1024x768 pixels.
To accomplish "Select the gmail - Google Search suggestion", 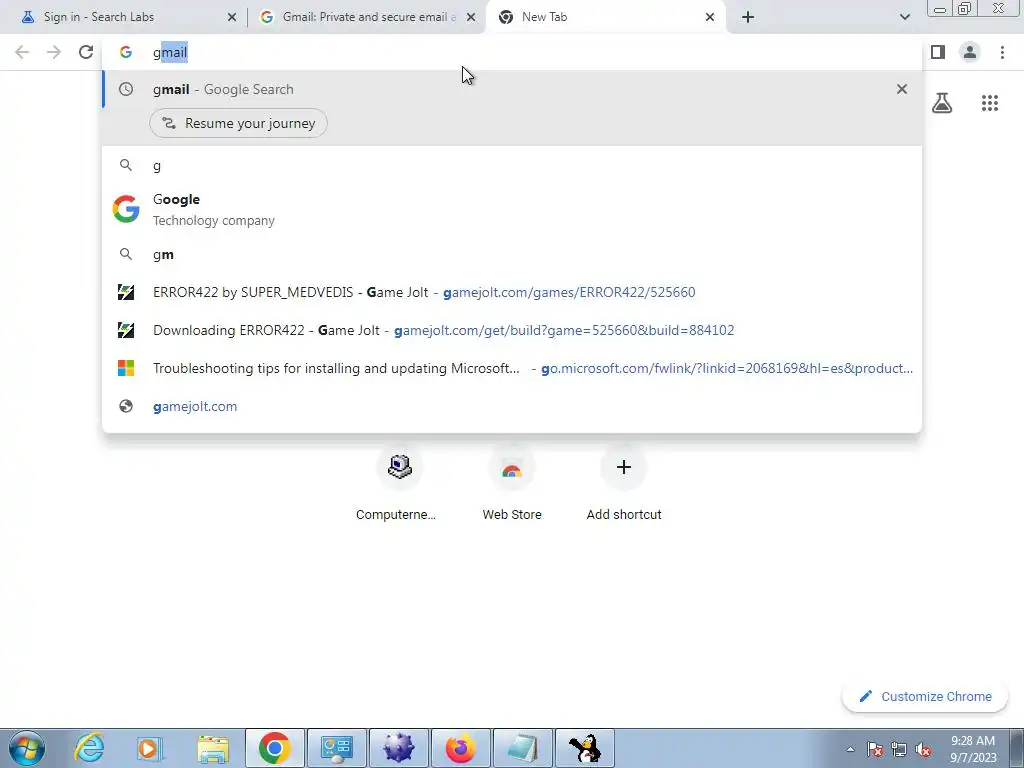I will coord(512,89).
